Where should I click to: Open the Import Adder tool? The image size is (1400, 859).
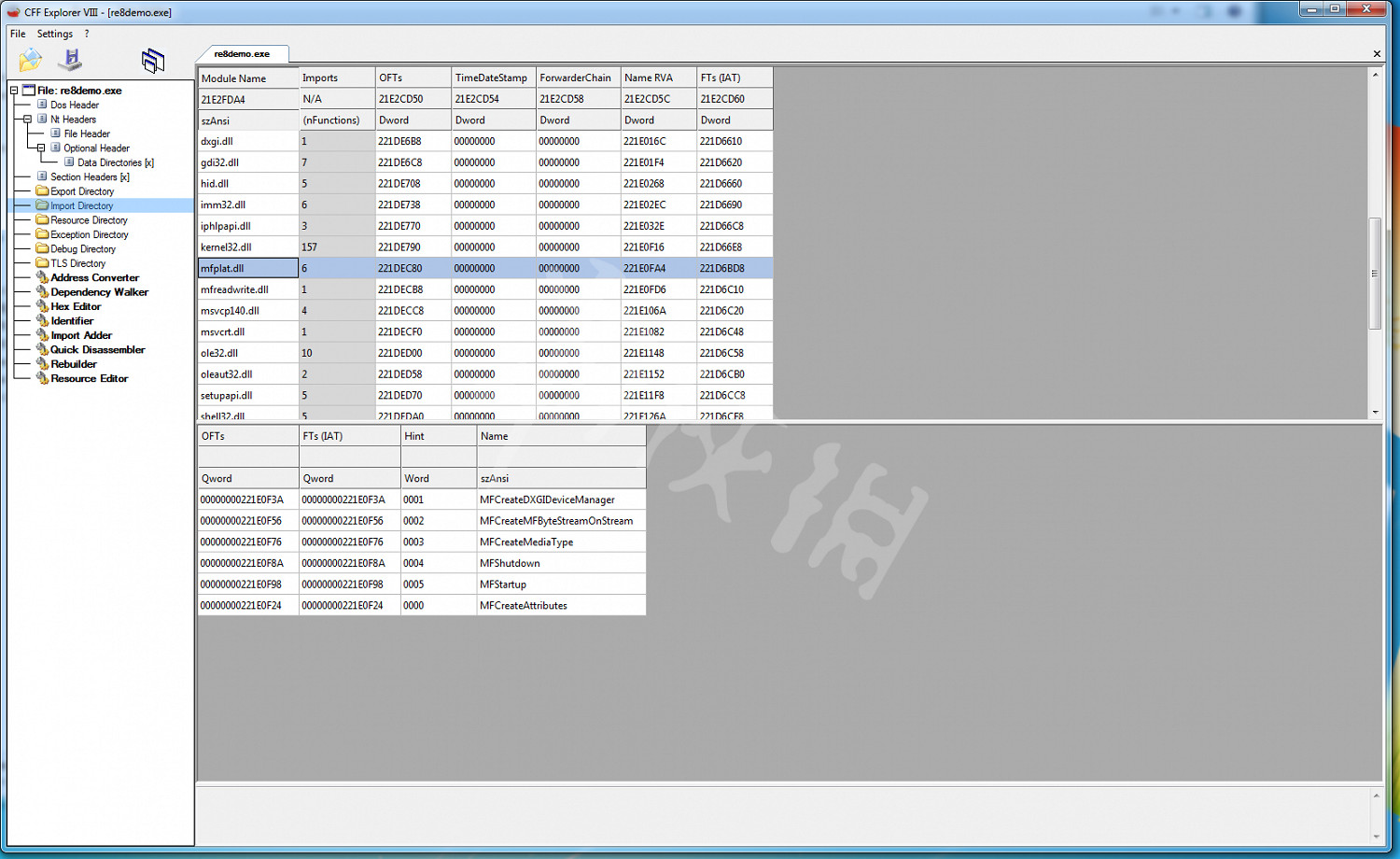81,335
